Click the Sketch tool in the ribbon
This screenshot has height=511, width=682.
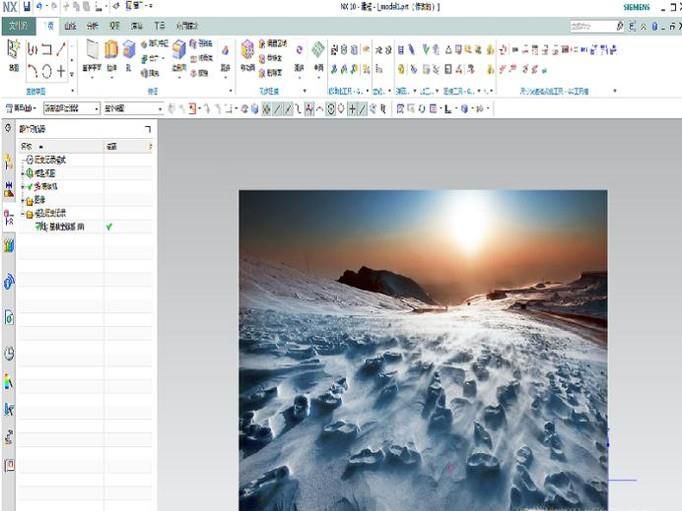pos(14,53)
